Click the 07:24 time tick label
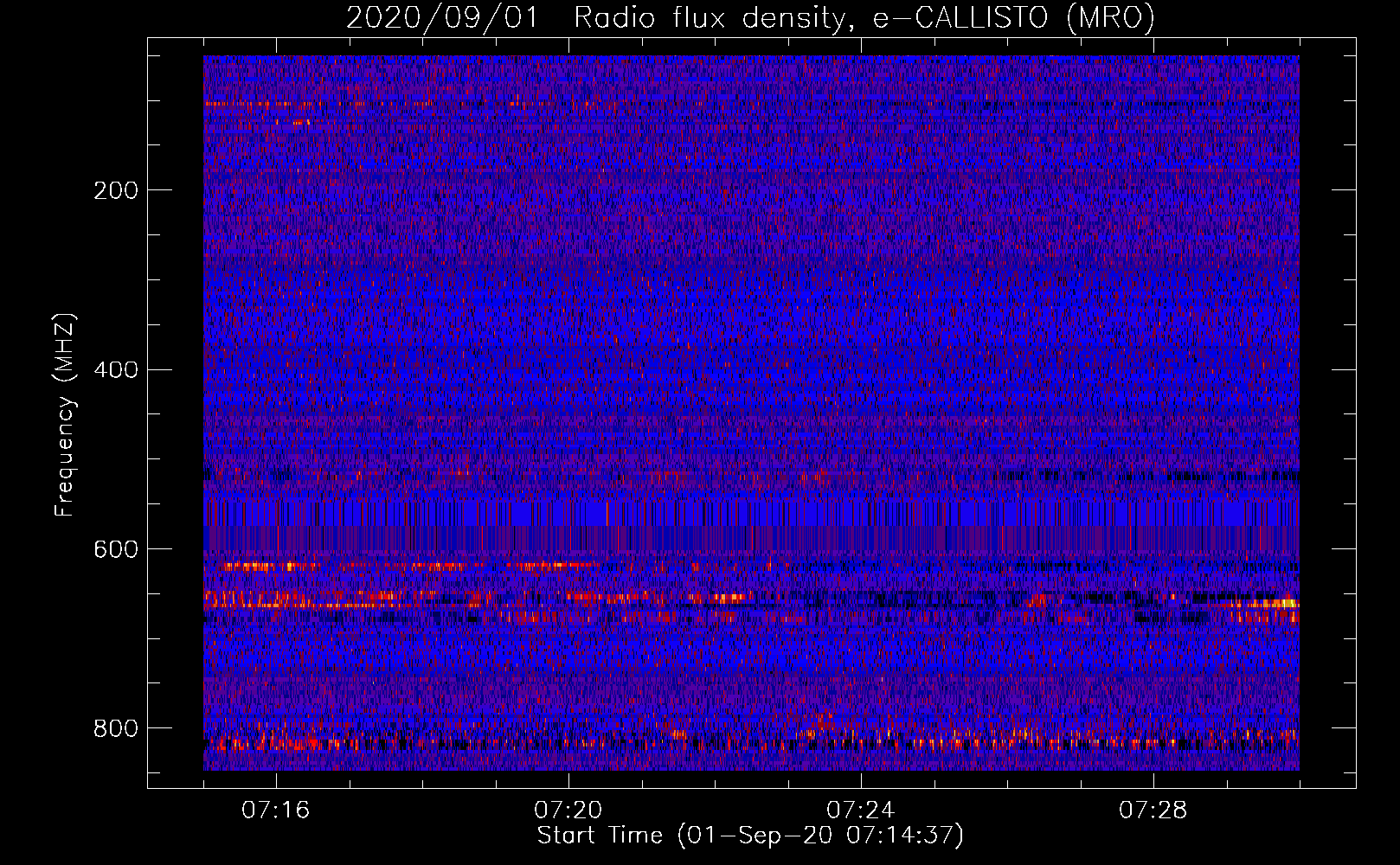This screenshot has width=1400, height=865. (860, 810)
